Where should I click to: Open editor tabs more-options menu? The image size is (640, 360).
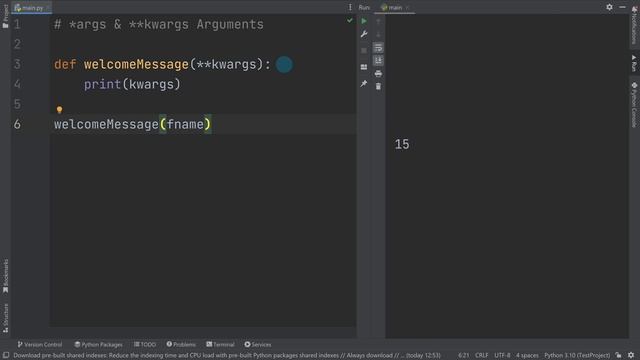click(350, 7)
